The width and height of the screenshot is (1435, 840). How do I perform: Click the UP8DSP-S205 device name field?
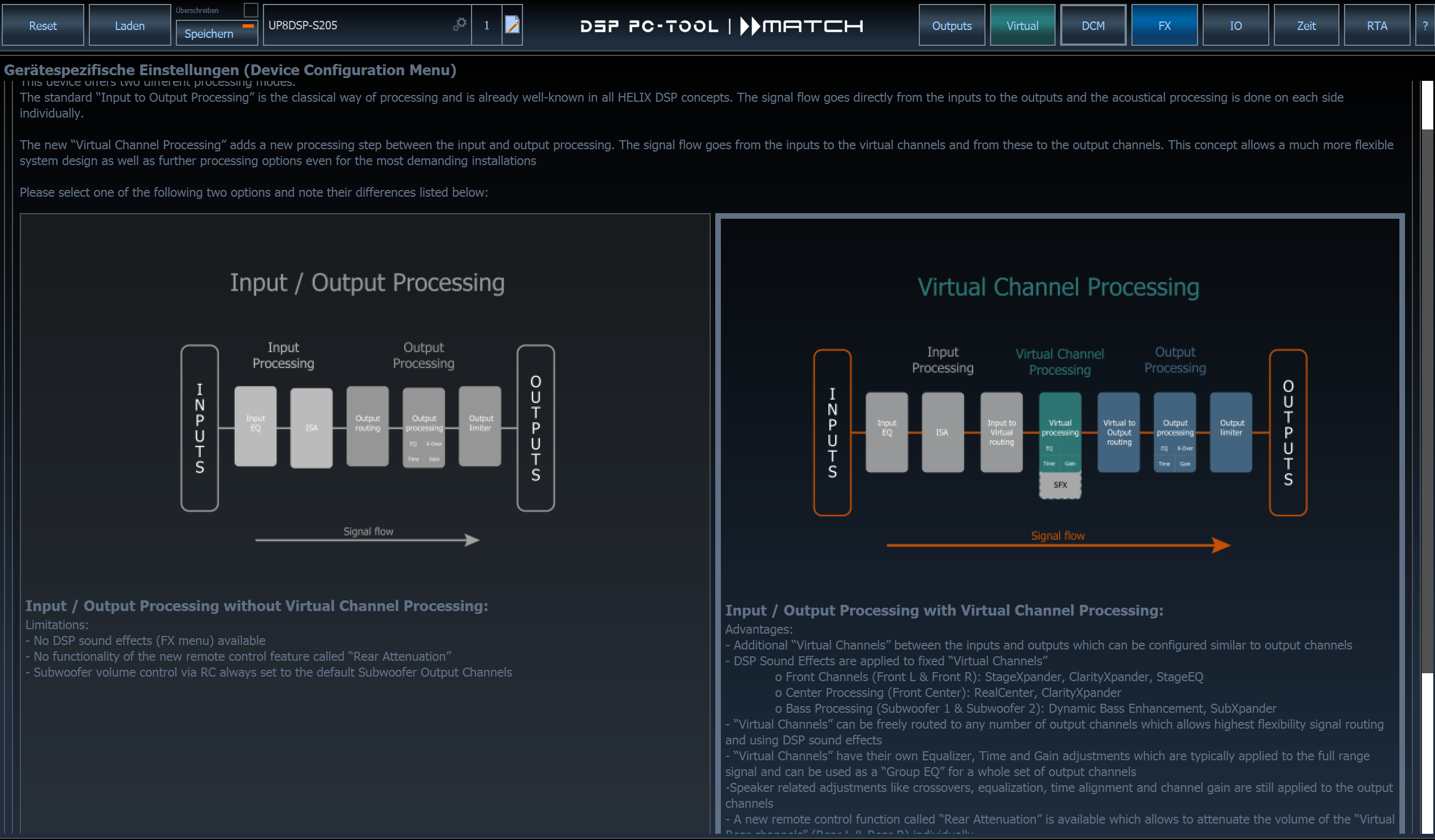(368, 25)
